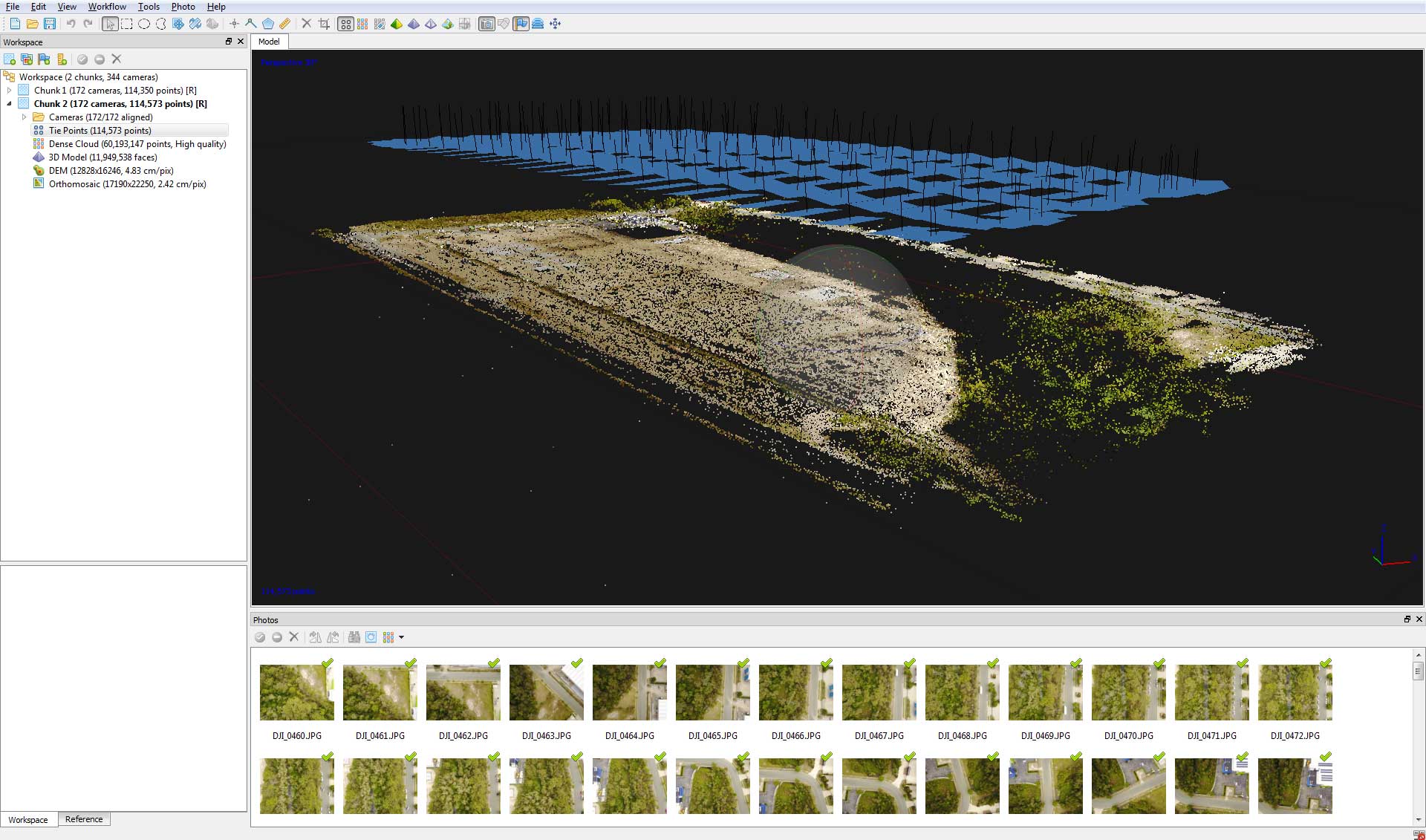Viewport: 1426px width, 840px height.
Task: Open the Photo menu
Action: pos(183,7)
